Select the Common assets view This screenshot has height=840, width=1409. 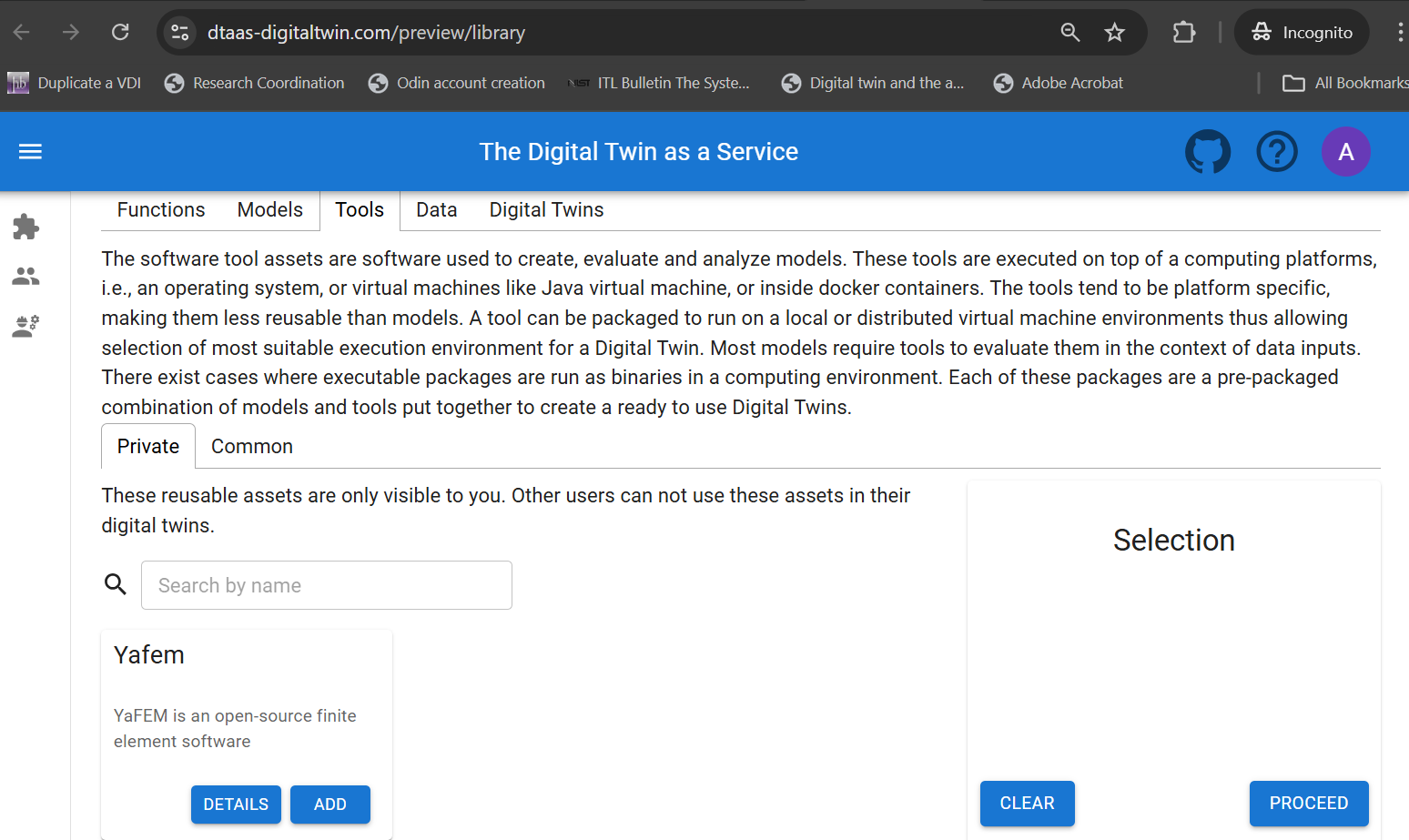(251, 446)
